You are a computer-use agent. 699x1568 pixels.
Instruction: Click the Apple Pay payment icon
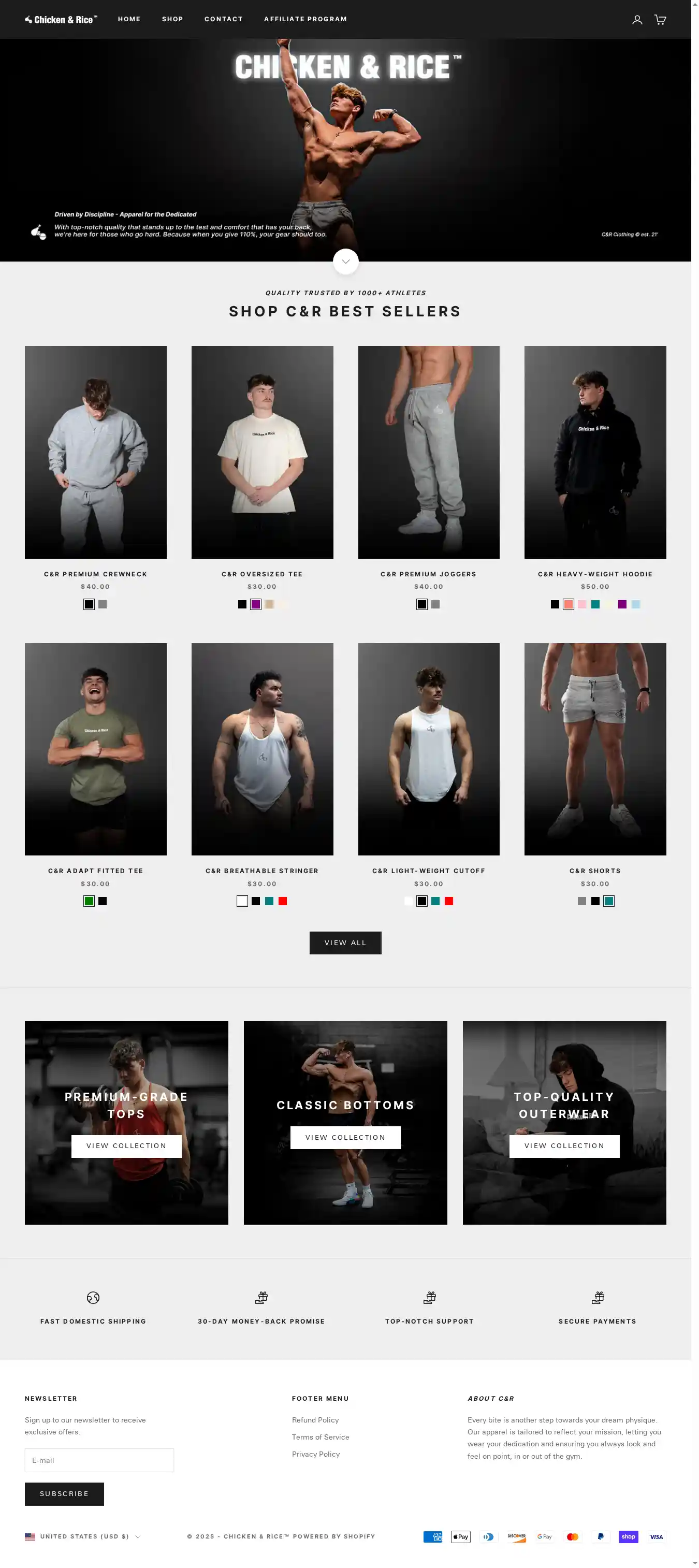(460, 1537)
